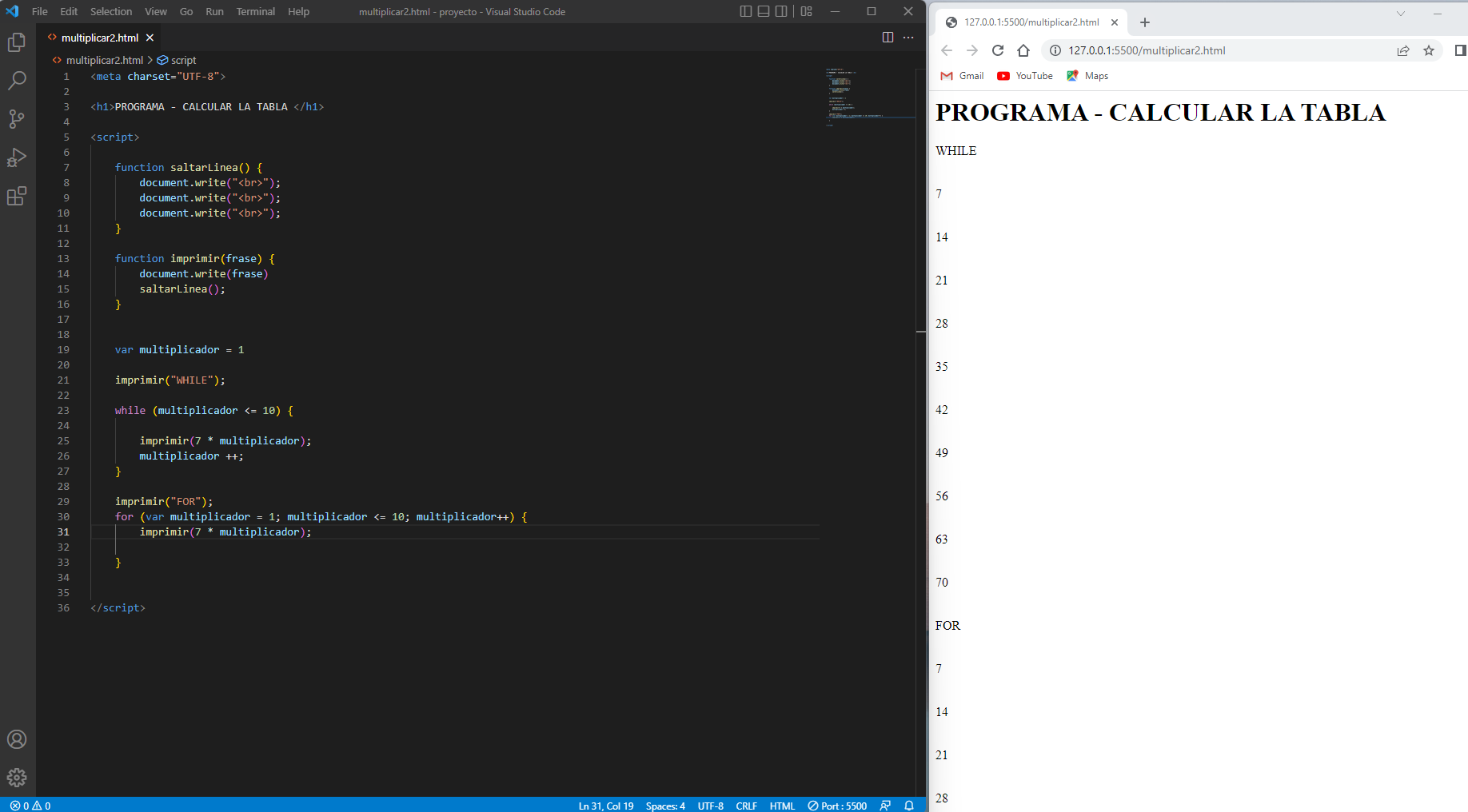This screenshot has height=812, width=1468.
Task: Click the feedback icon in status bar
Action: click(x=885, y=806)
